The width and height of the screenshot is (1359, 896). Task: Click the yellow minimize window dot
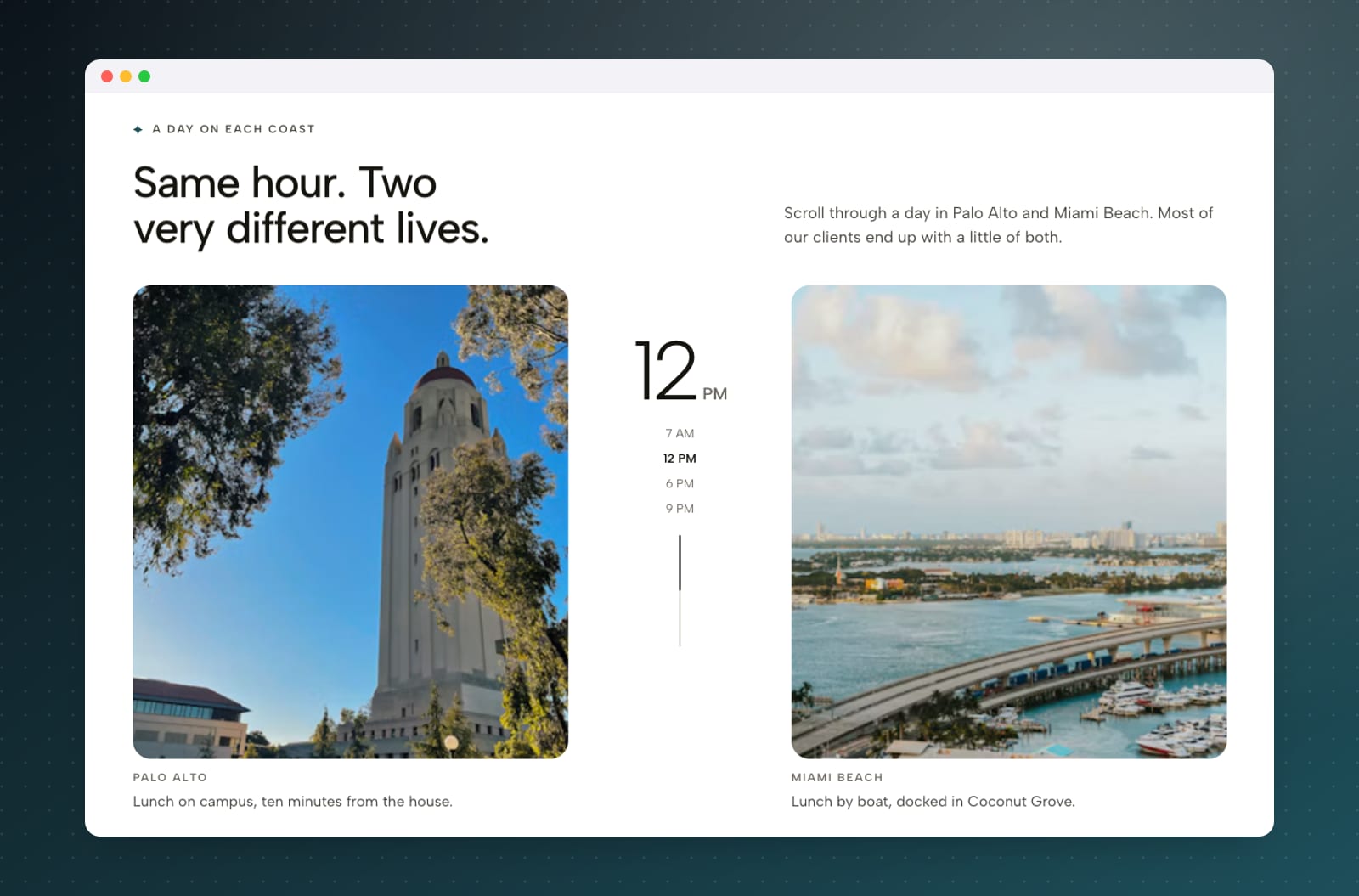click(x=126, y=76)
